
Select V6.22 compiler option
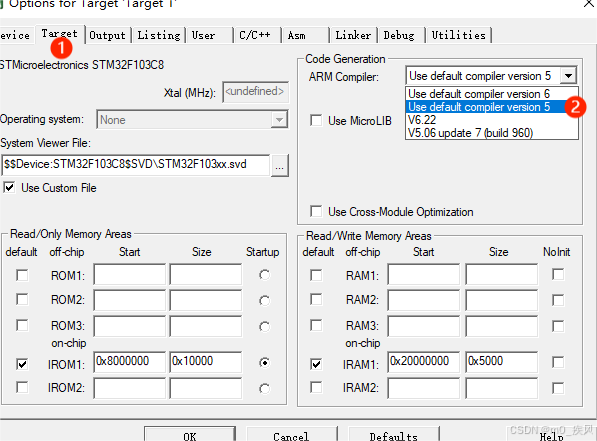492,120
